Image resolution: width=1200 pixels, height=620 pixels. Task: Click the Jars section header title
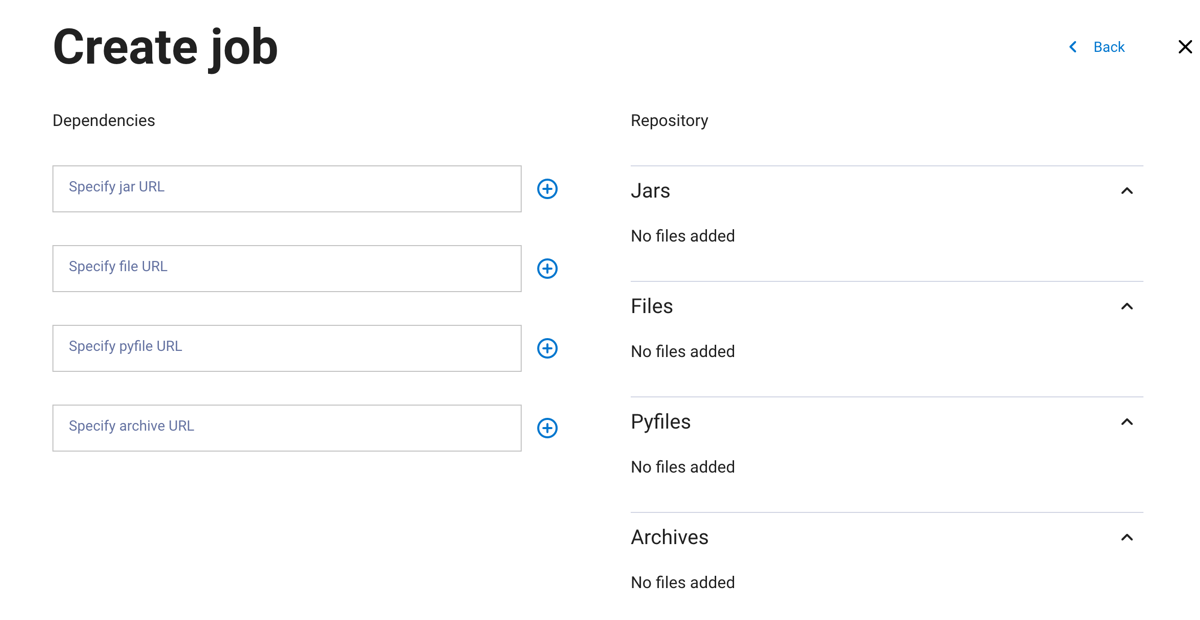click(x=650, y=191)
